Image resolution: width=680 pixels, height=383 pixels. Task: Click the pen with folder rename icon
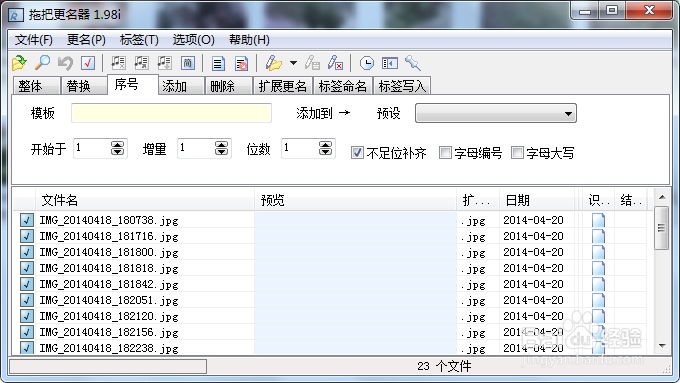pos(274,63)
